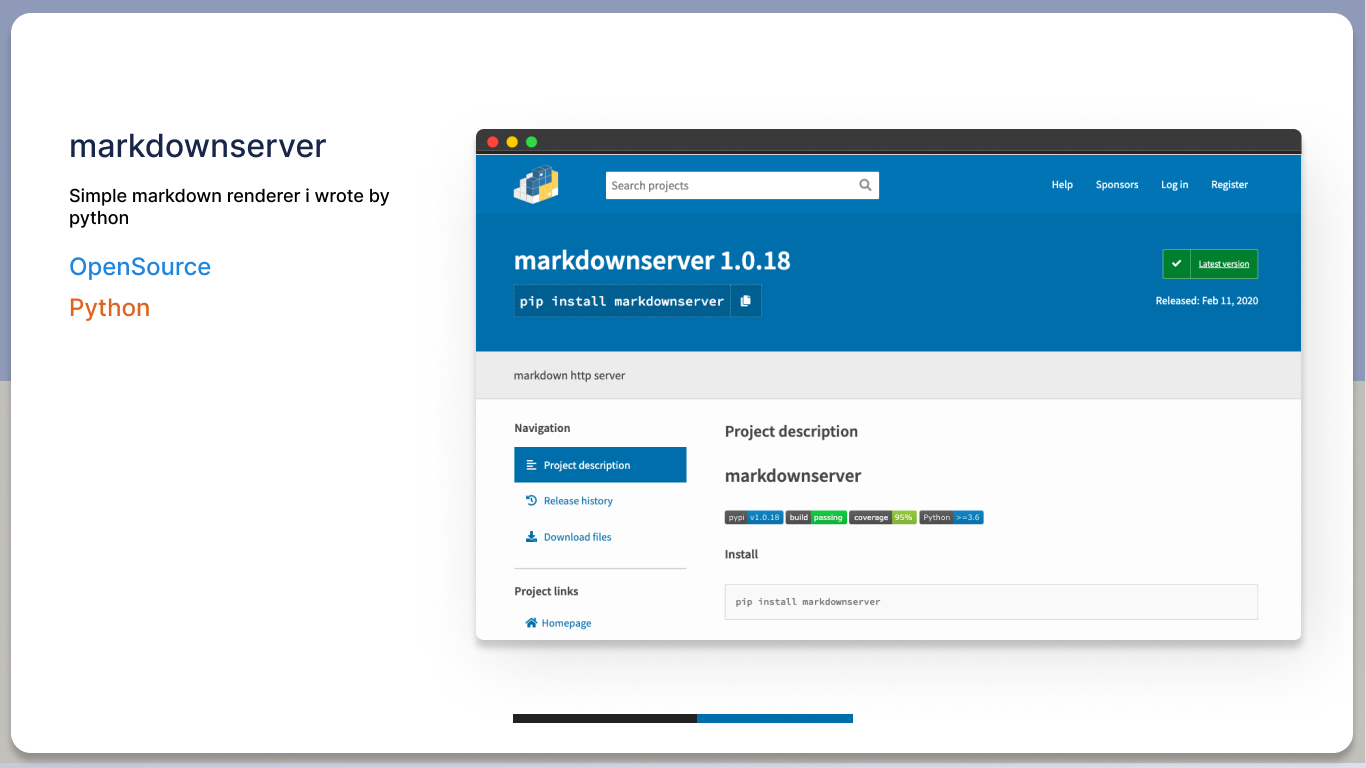Screen dimensions: 1366x768
Task: Open Download files
Action: [x=577, y=537]
